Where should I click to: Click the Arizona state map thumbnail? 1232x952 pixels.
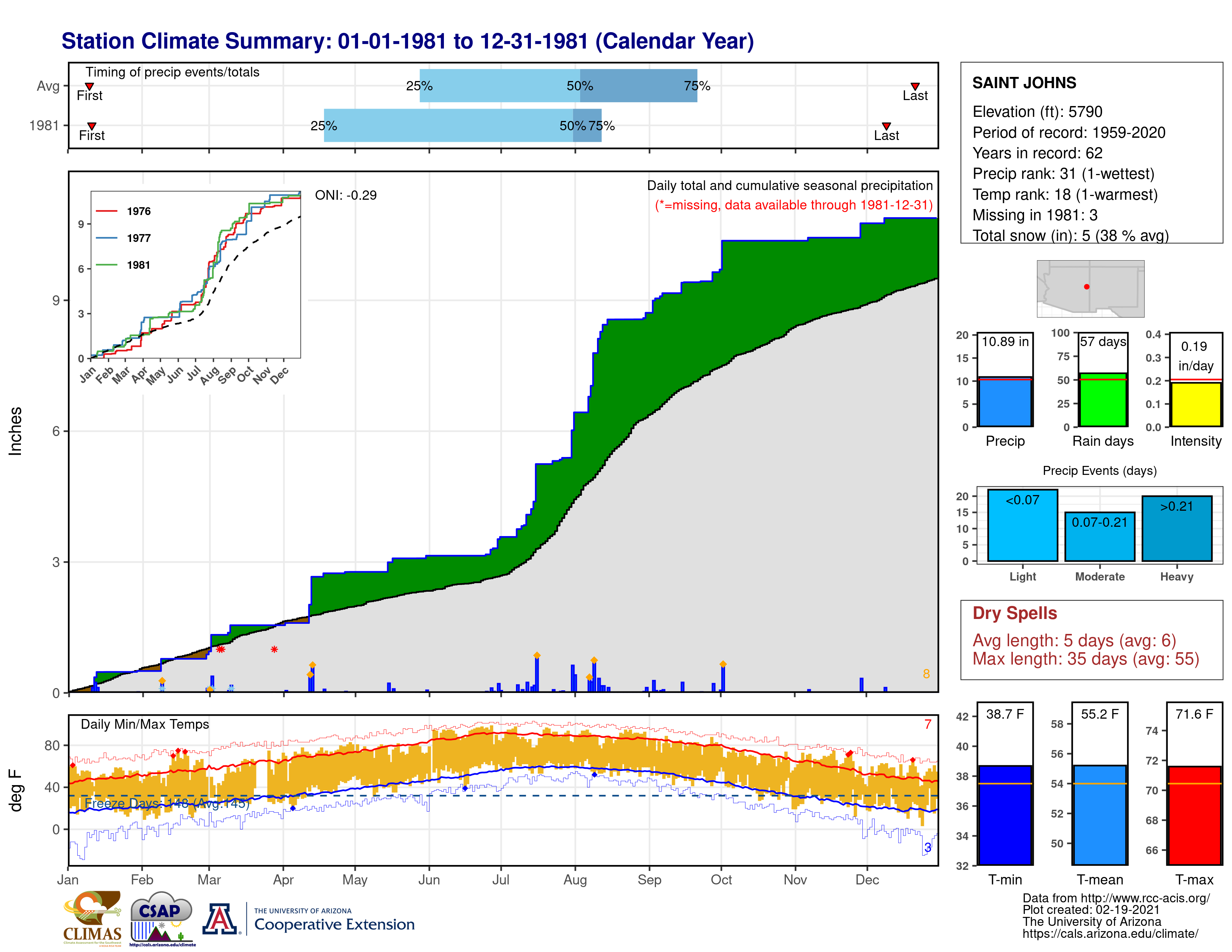[1091, 288]
